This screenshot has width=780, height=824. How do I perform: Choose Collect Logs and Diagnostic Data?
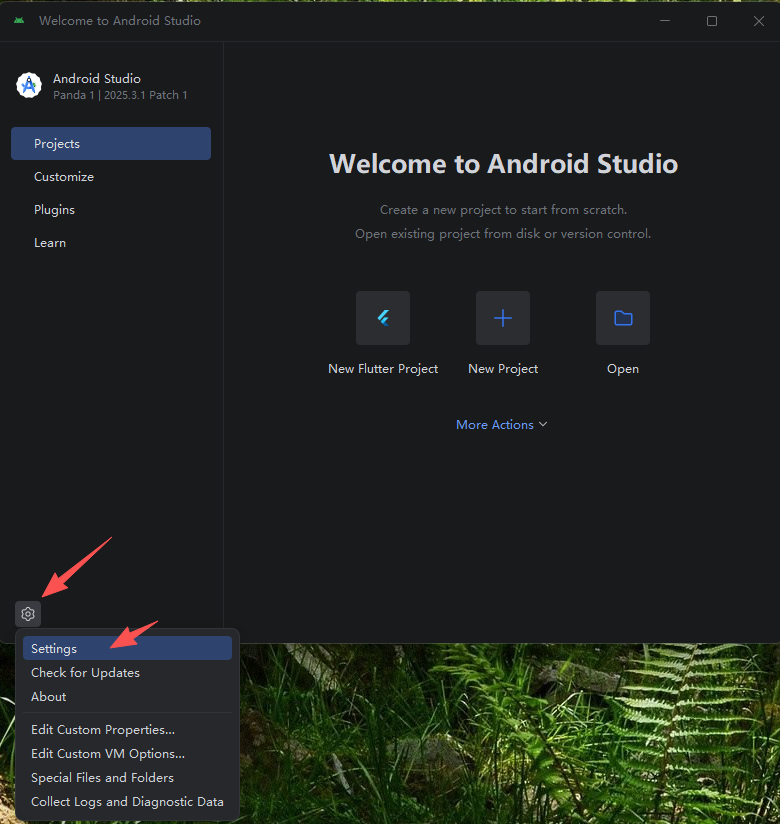point(127,802)
